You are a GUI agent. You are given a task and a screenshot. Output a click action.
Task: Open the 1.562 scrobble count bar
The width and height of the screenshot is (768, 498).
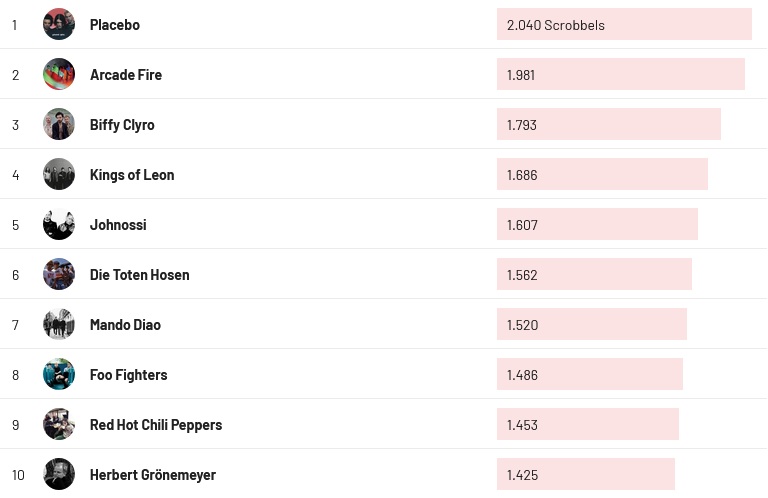point(594,275)
